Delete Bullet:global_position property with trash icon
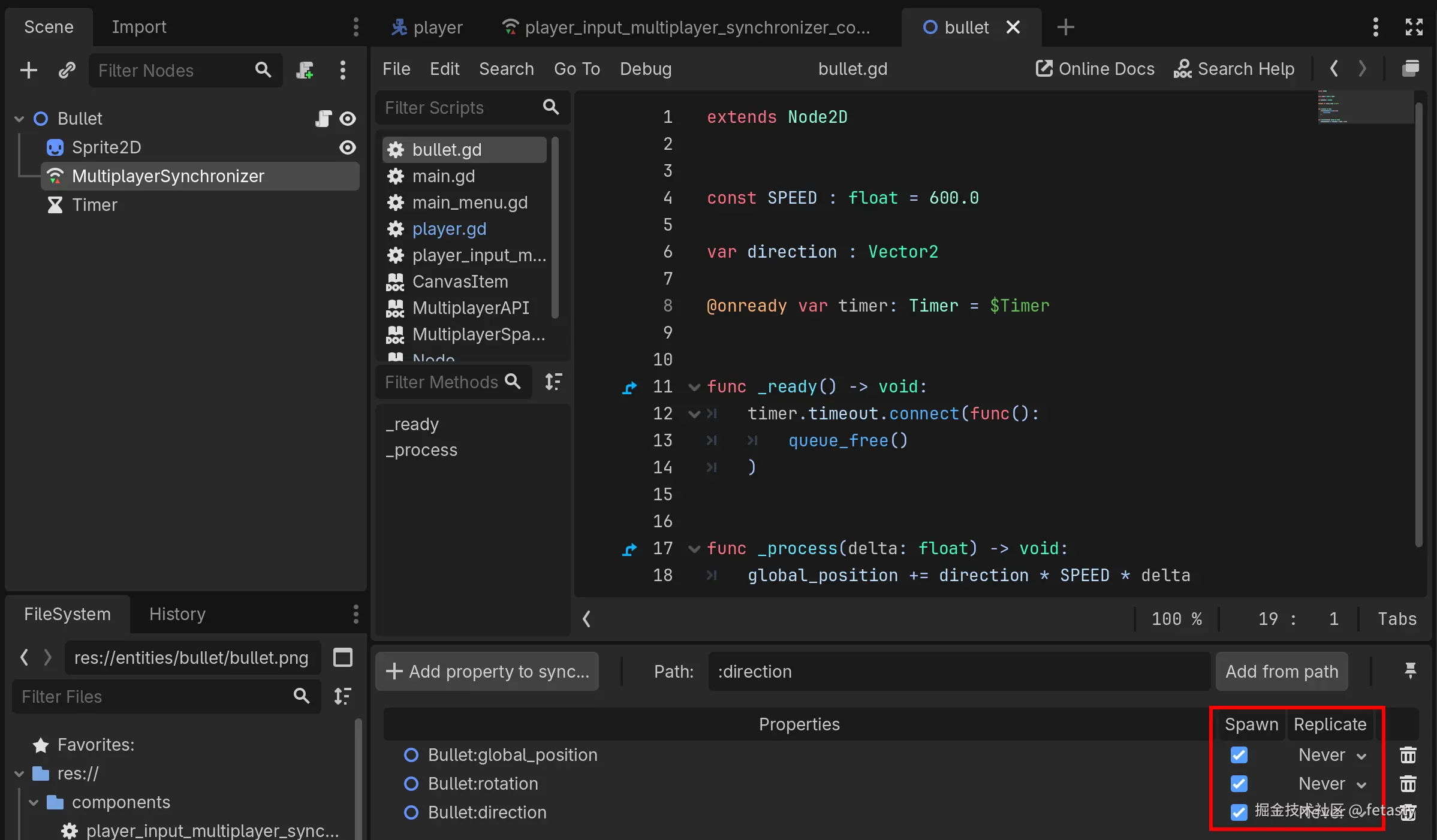Viewport: 1437px width, 840px height. coord(1408,755)
